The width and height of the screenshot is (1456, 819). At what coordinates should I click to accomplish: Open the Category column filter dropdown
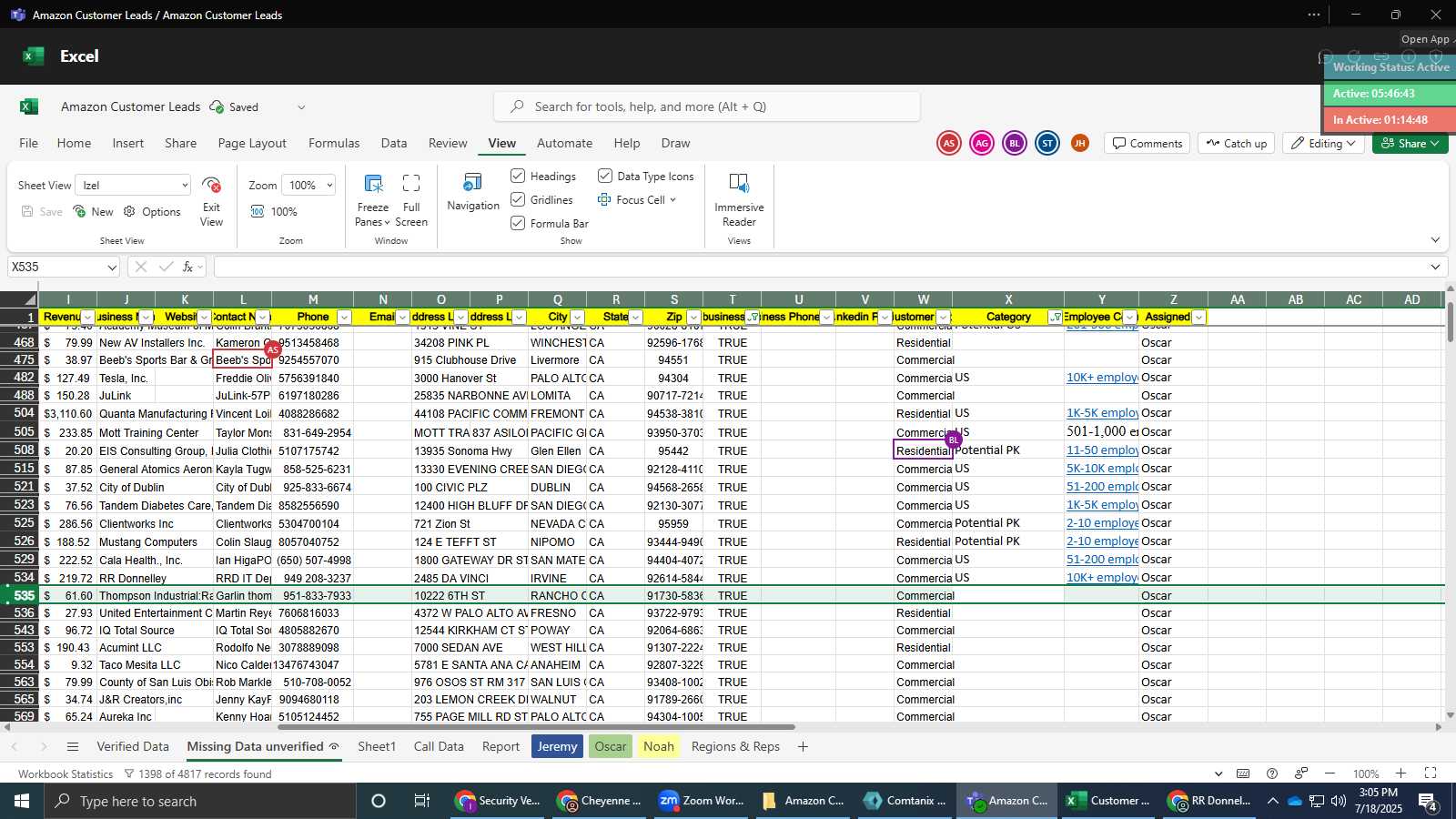click(x=1056, y=318)
